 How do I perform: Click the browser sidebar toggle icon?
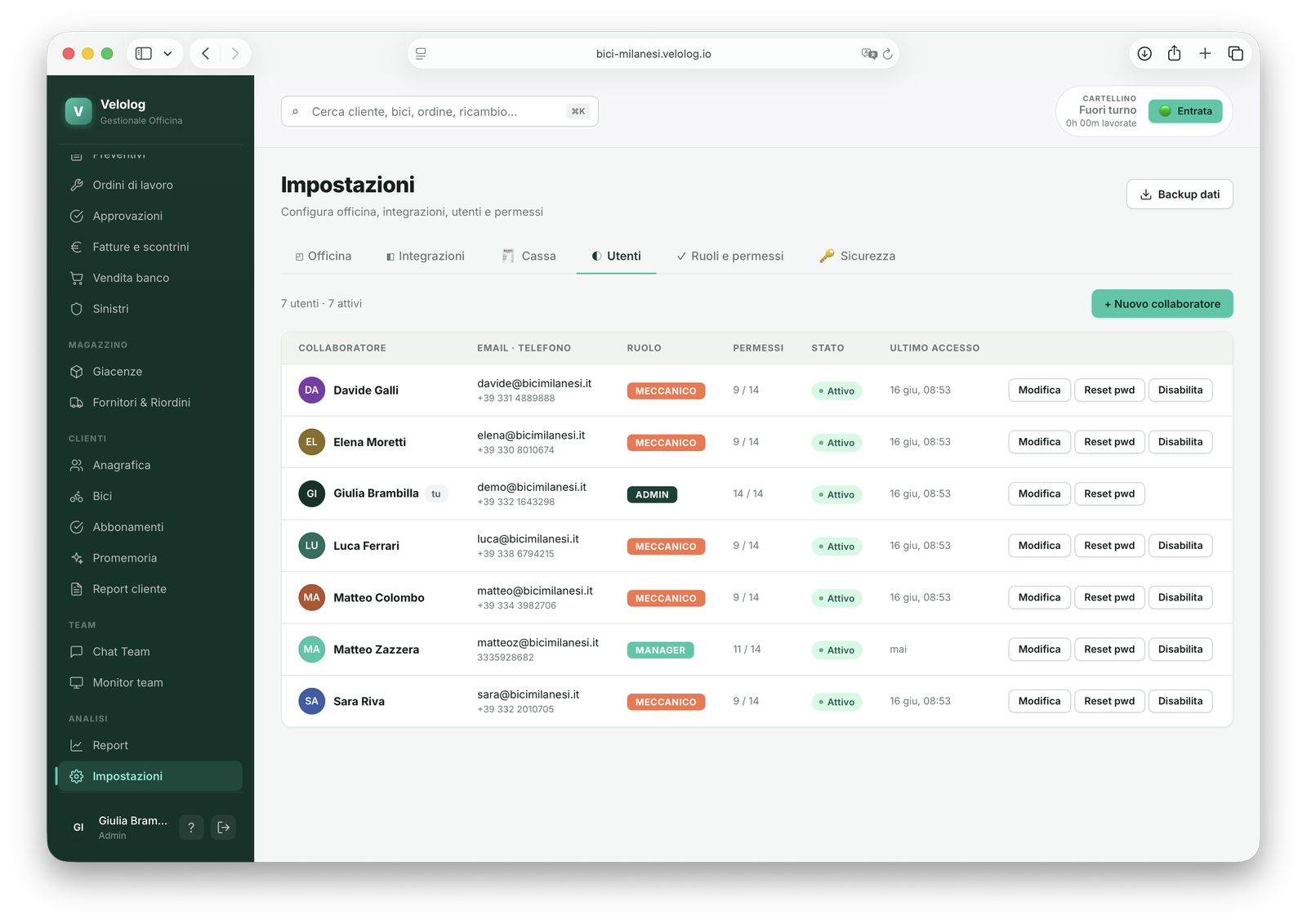click(x=144, y=53)
